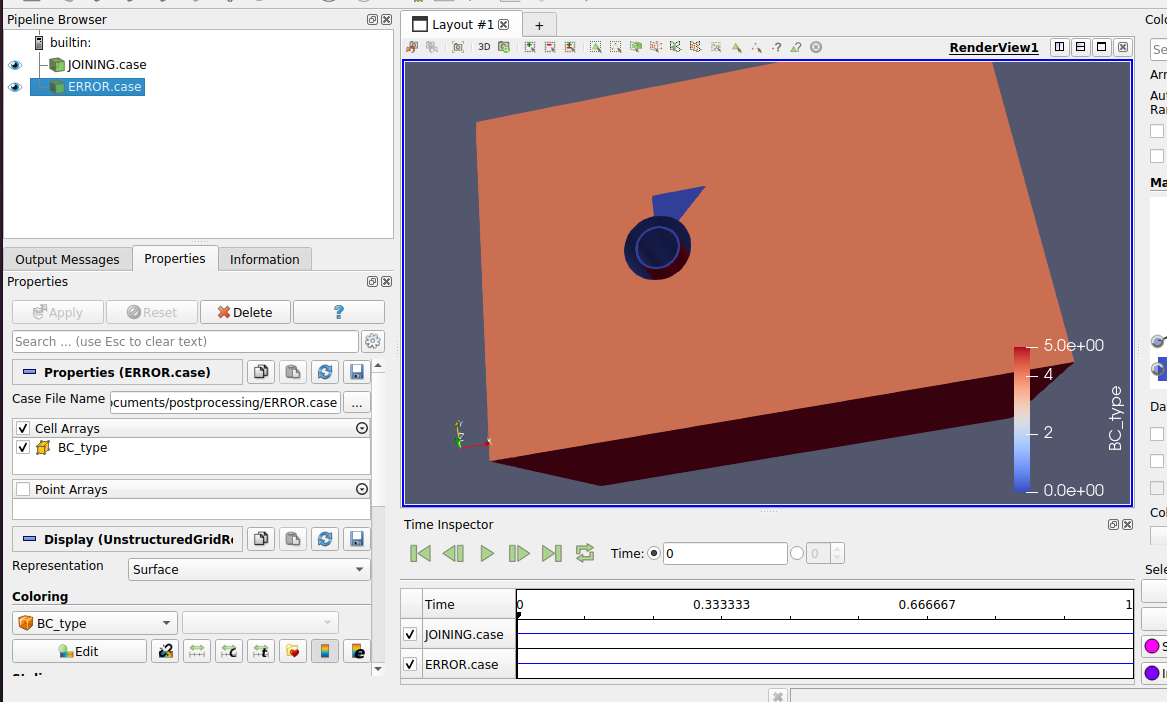The height and width of the screenshot is (702, 1167).
Task: Split RenderView1 horizontally
Action: (x=1059, y=48)
